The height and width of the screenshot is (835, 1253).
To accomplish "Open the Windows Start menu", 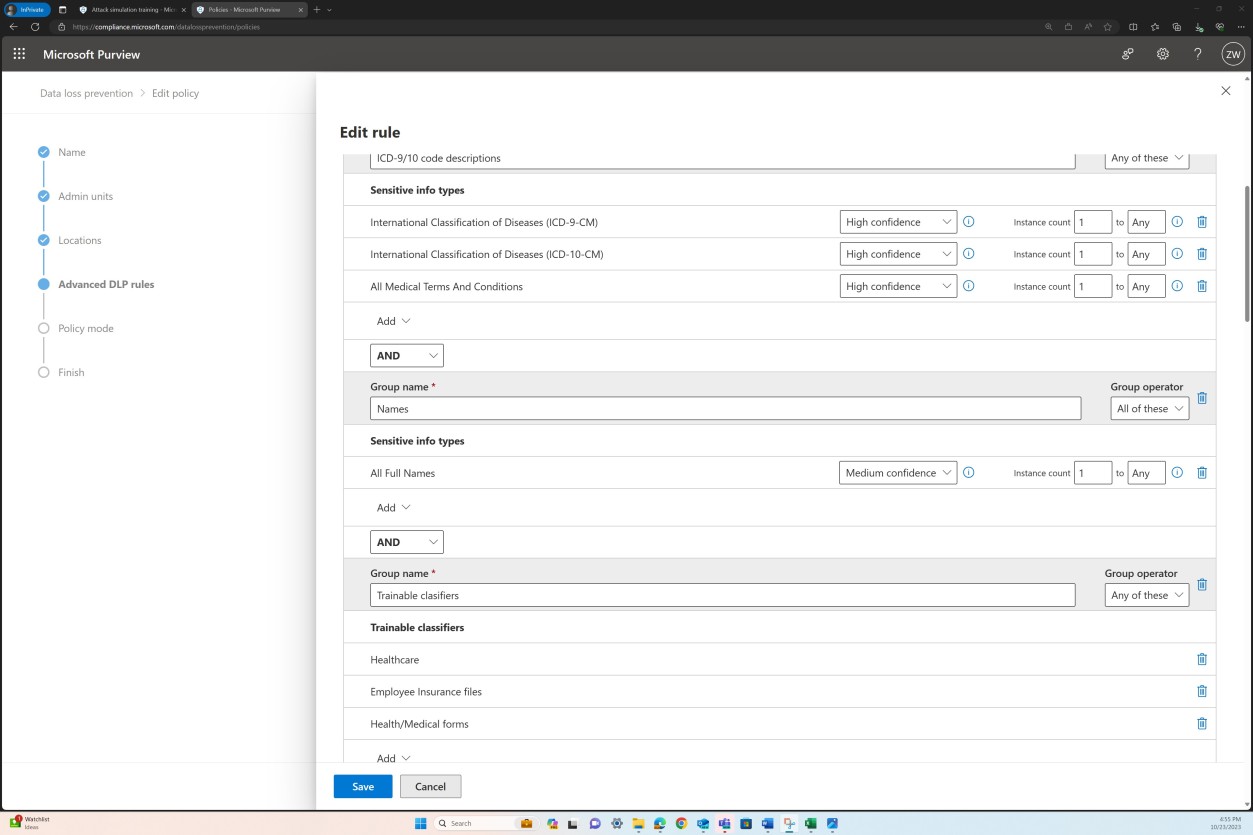I will 420,823.
